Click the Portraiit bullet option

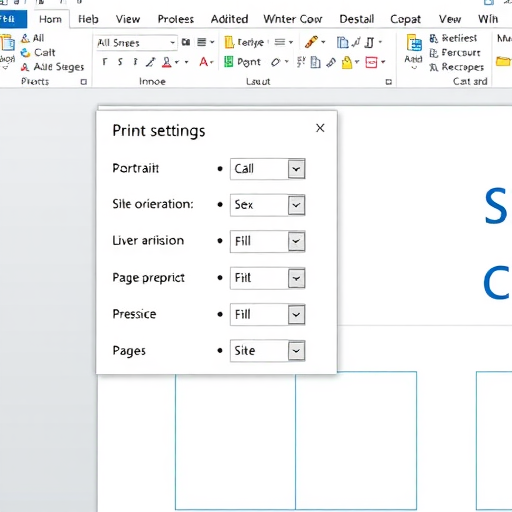pos(220,169)
